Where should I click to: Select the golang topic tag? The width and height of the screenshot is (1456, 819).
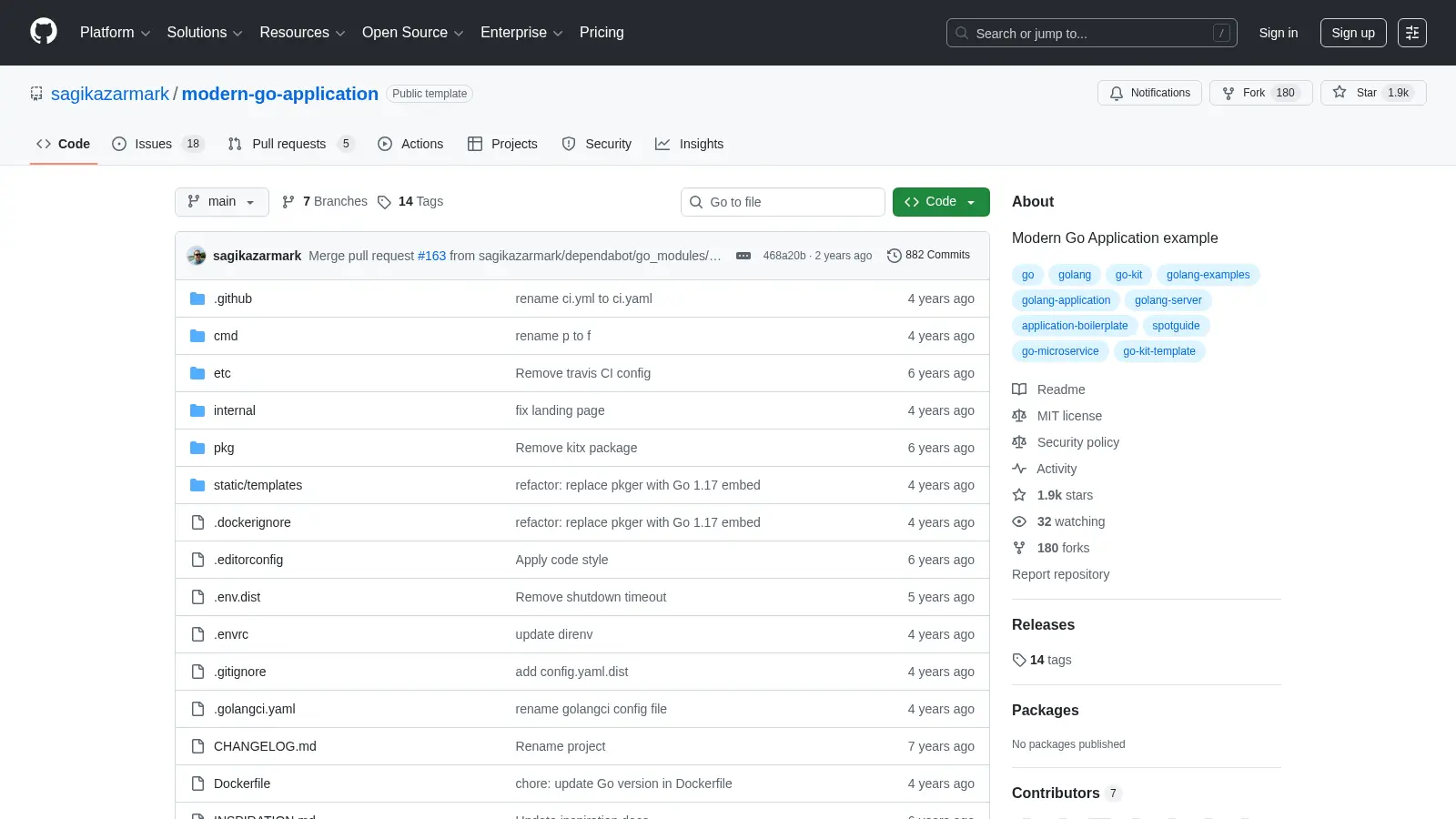point(1075,275)
